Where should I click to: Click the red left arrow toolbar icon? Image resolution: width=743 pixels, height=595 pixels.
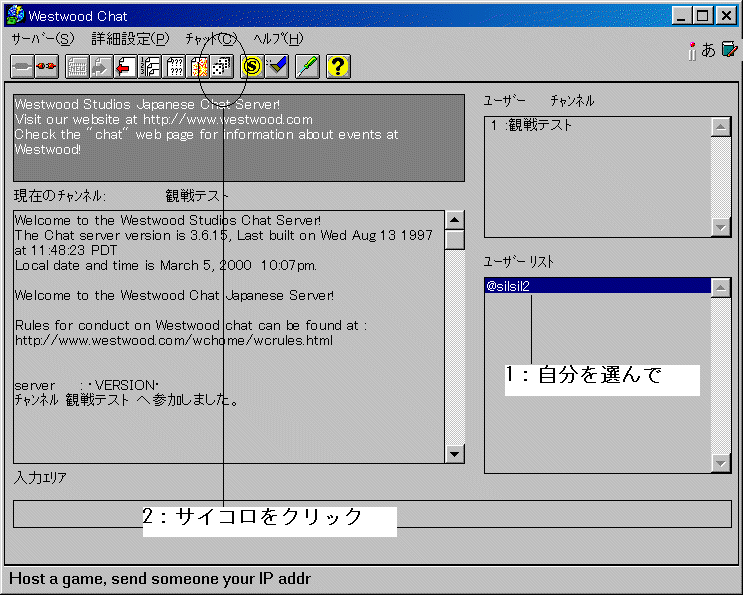pyautogui.click(x=125, y=67)
